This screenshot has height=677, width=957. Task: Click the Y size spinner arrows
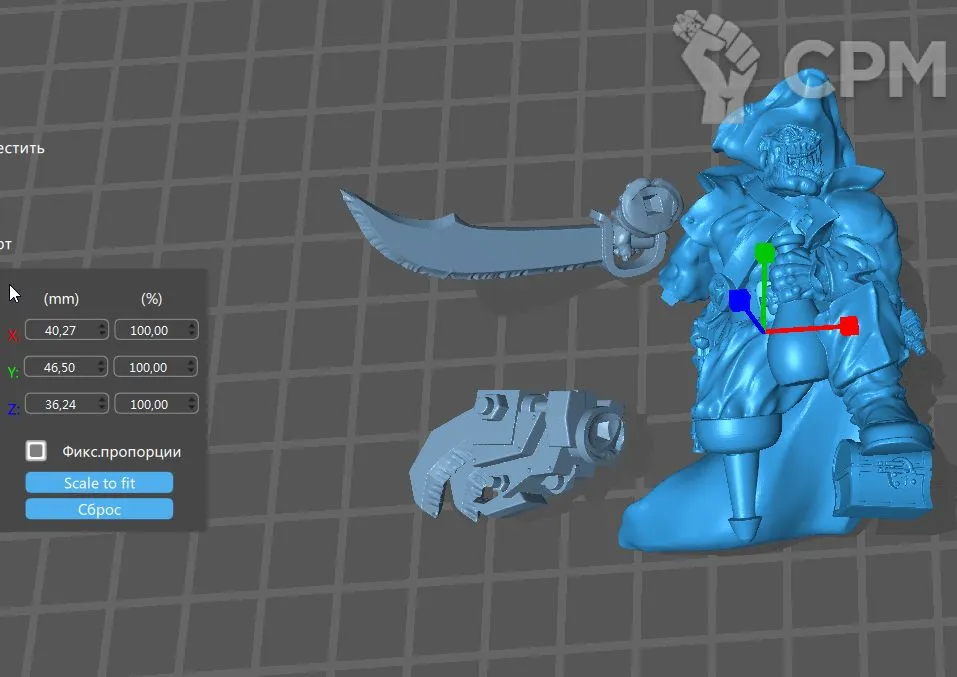click(102, 367)
